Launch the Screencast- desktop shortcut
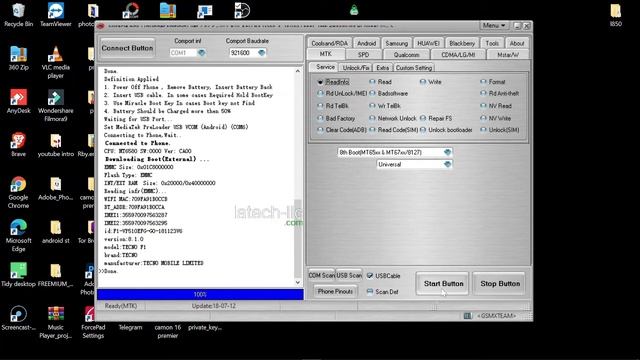640x360 pixels. [x=18, y=318]
